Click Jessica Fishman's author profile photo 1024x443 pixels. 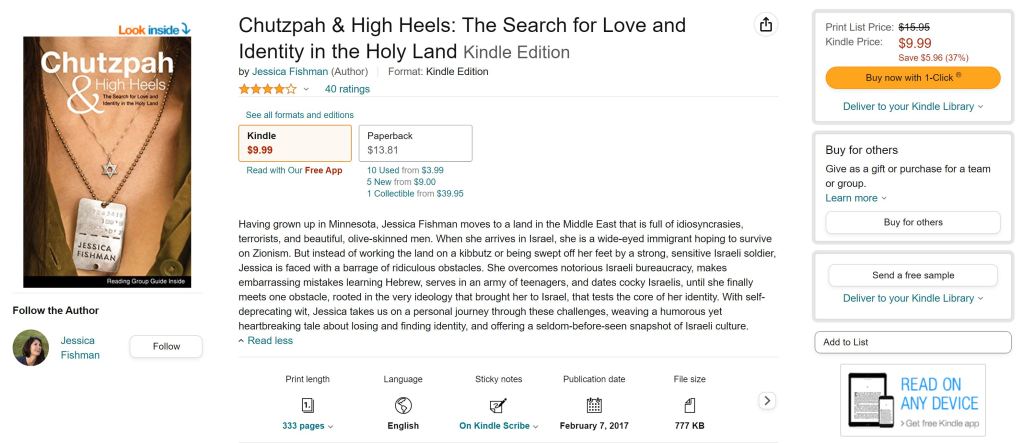[x=31, y=347]
